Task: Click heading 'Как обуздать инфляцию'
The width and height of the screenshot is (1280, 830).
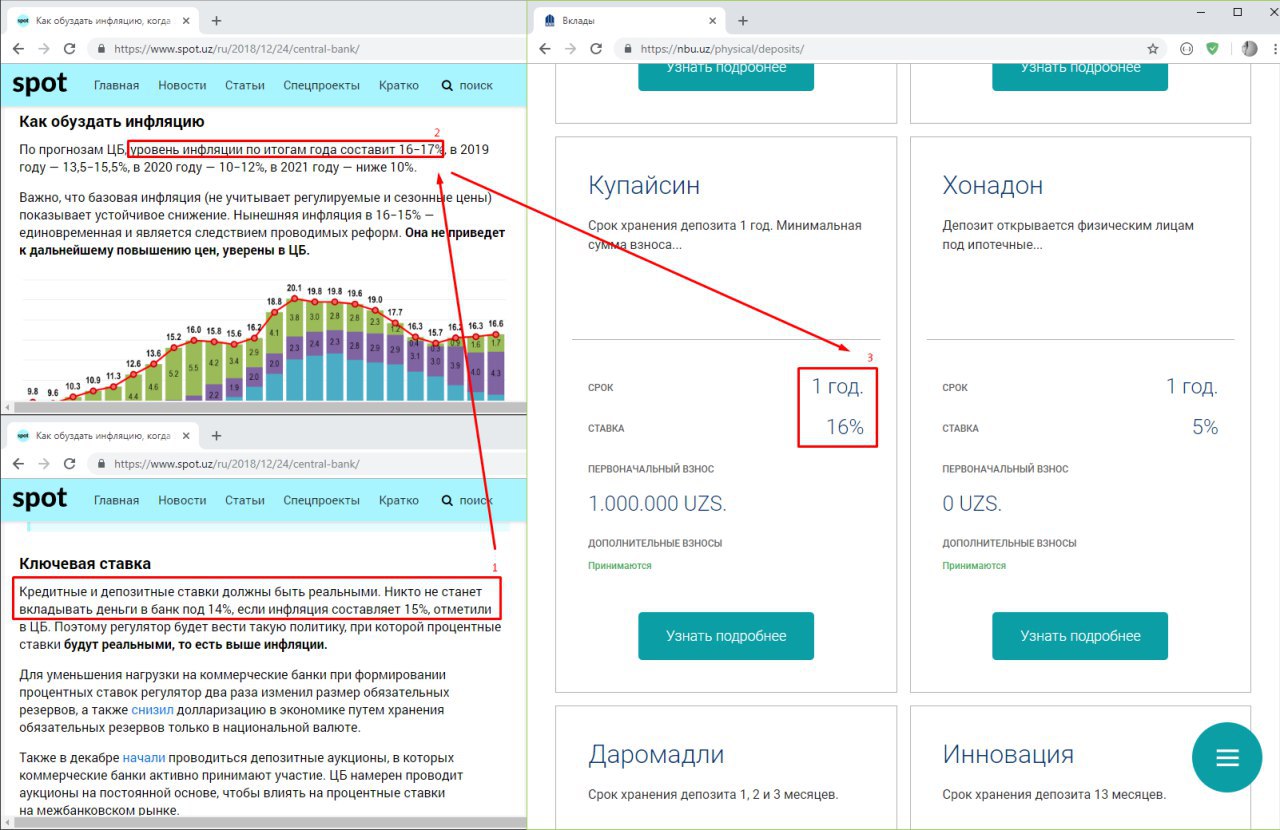Action: (112, 123)
